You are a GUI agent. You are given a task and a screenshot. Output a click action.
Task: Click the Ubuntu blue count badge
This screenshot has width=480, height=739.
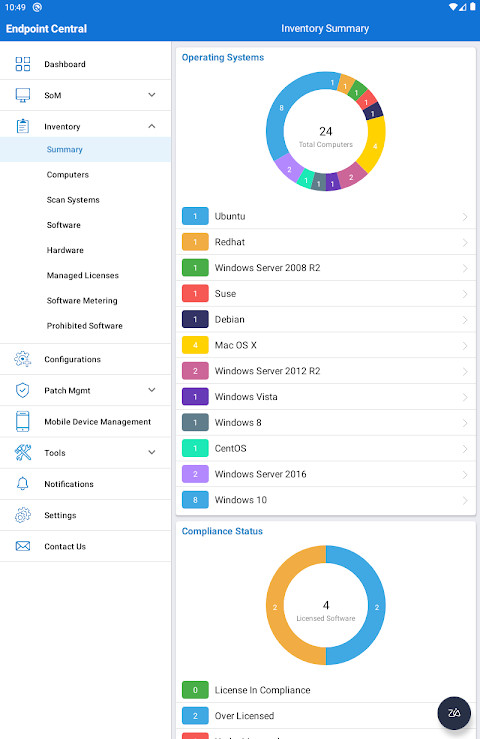195,216
